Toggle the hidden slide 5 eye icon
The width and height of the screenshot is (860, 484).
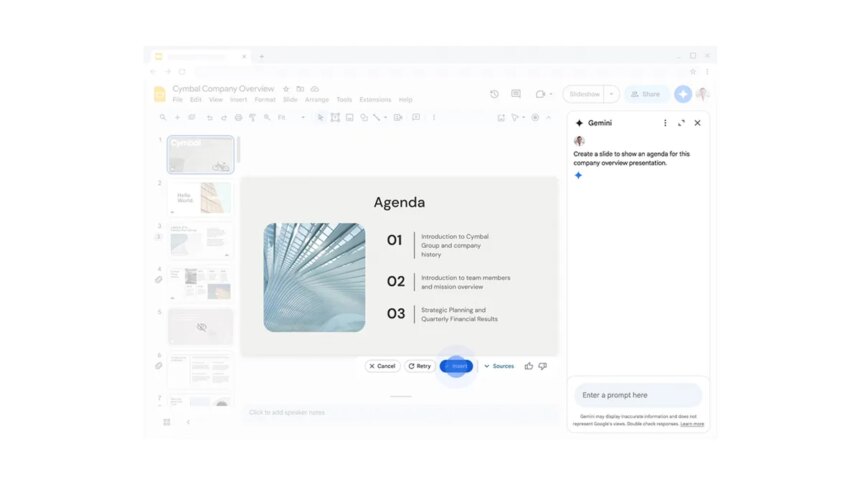click(201, 327)
